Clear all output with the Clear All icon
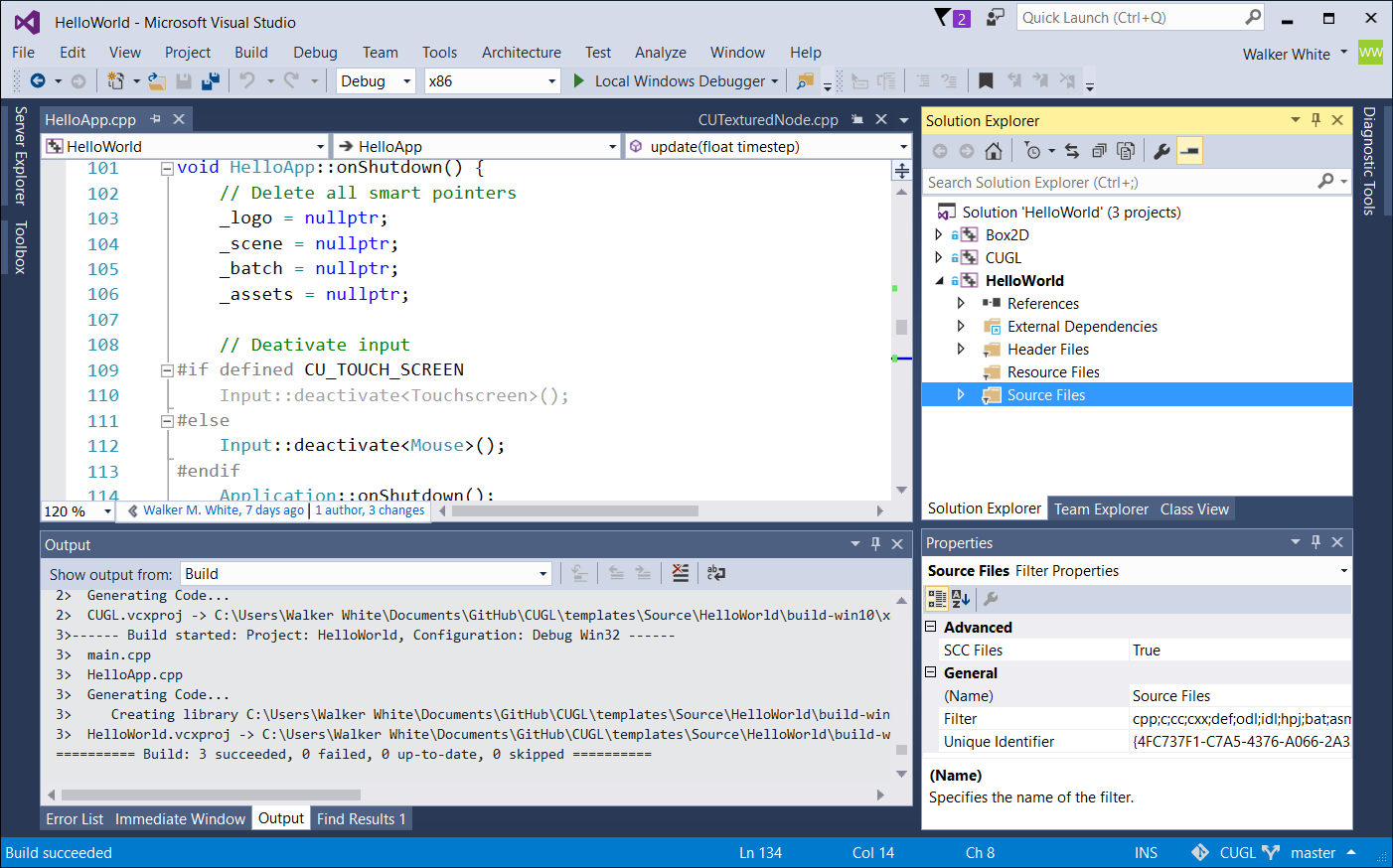The height and width of the screenshot is (868, 1393). [x=680, y=573]
